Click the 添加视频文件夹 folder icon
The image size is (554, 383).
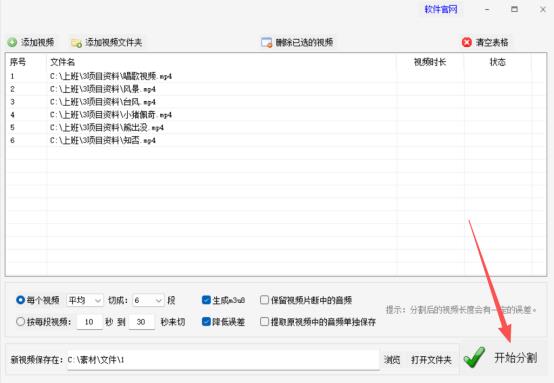(76, 43)
